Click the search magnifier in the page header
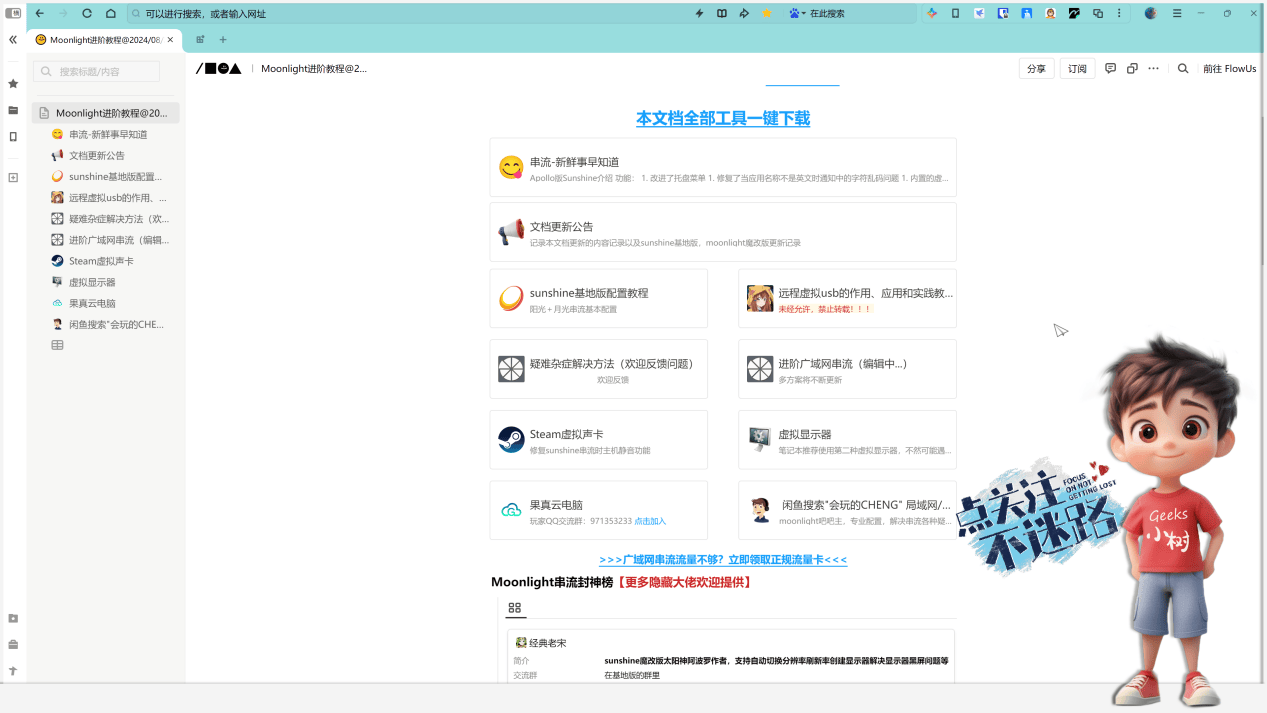This screenshot has height=713, width=1267. pos(1183,69)
